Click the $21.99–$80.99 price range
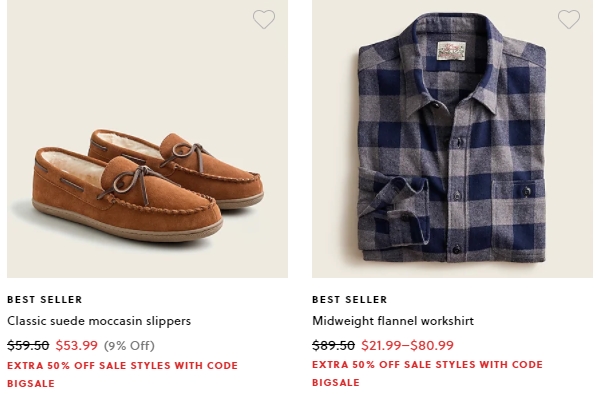 [407, 345]
